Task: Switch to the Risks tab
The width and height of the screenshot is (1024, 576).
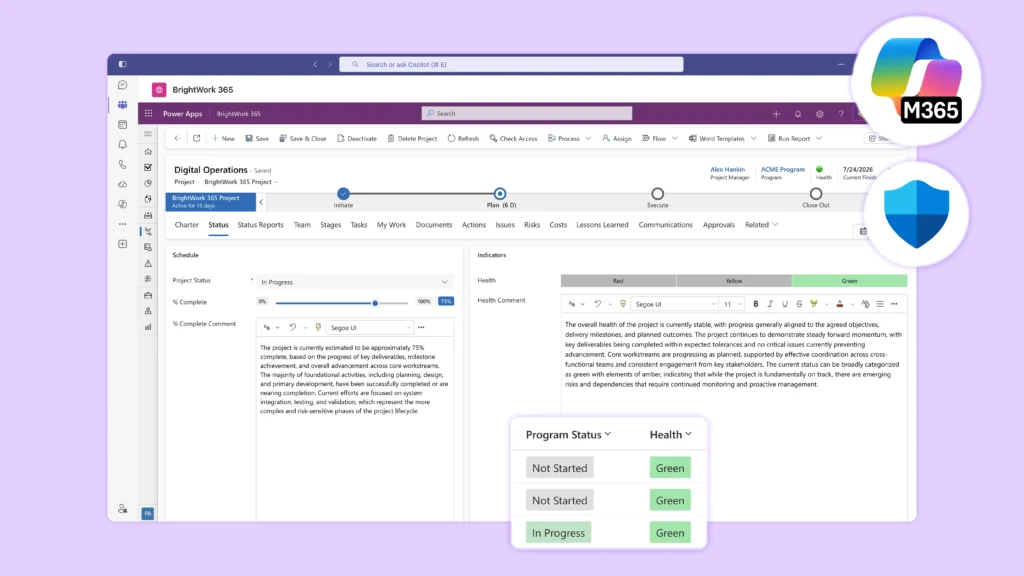Action: click(532, 225)
